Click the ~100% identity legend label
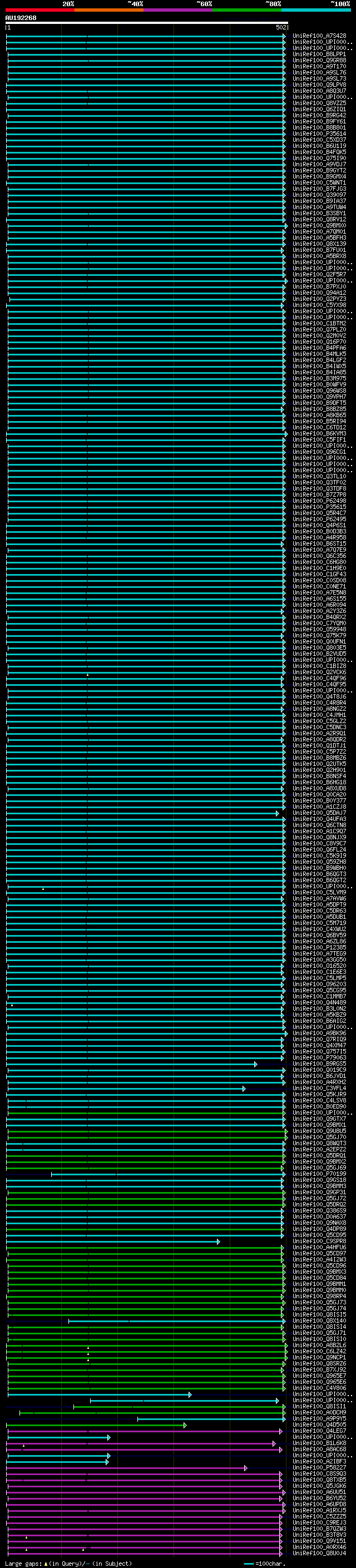Viewport: 356px width, 1568px height. pyautogui.click(x=341, y=4)
